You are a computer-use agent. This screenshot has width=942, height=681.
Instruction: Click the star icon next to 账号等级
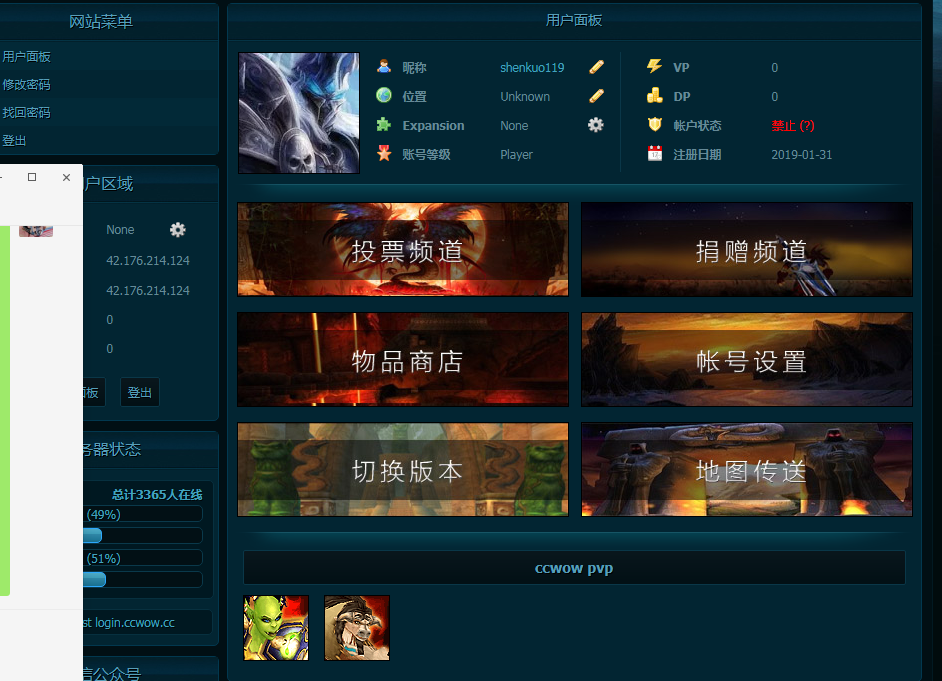click(383, 154)
